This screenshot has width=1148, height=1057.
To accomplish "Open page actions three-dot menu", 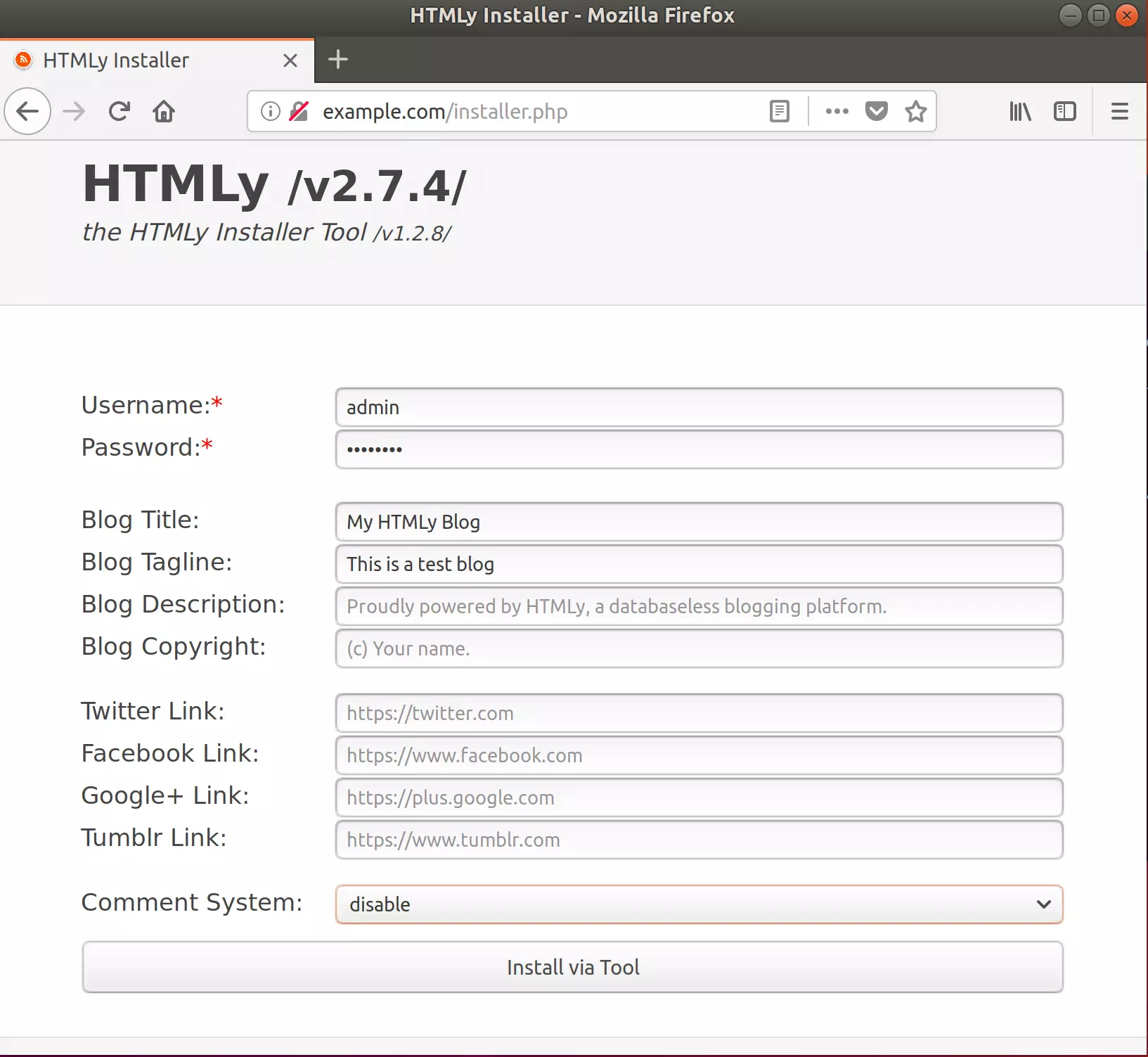I will [837, 111].
